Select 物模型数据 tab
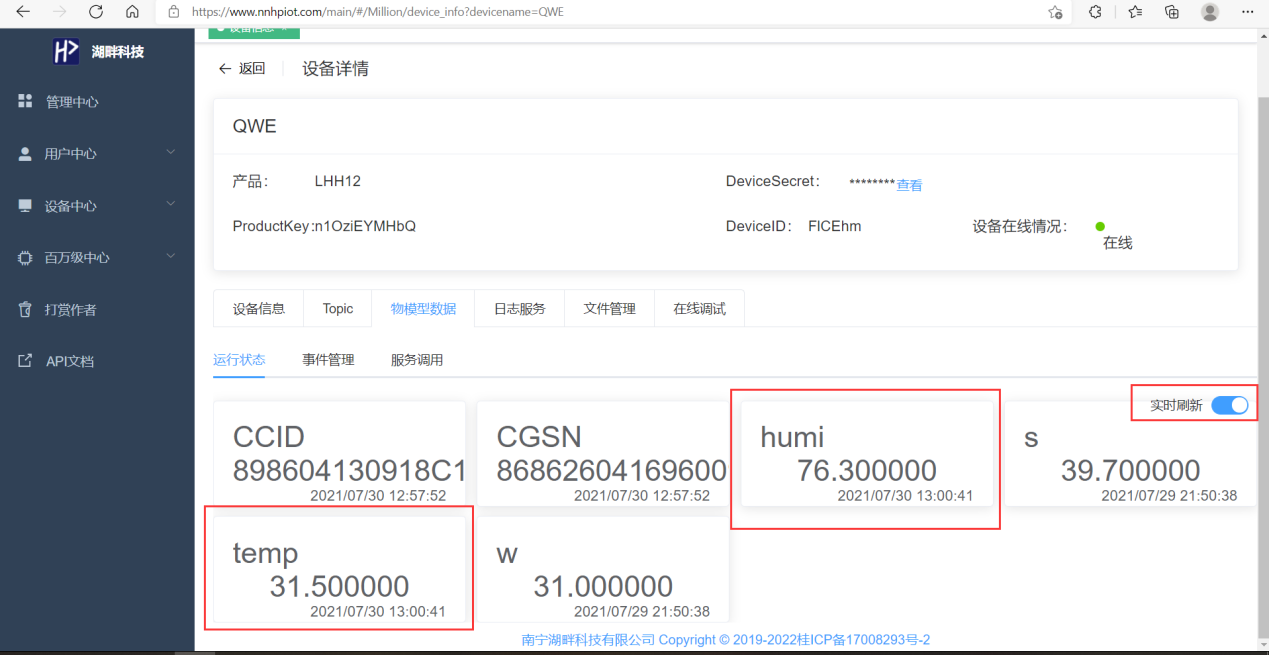Viewport: 1269px width, 655px height. pyautogui.click(x=424, y=309)
